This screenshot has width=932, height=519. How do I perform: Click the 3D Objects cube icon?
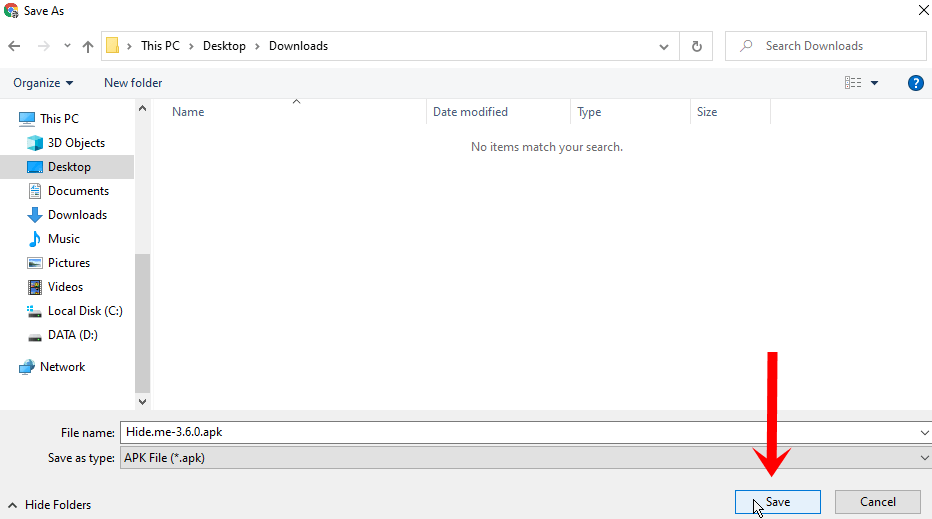coord(35,143)
